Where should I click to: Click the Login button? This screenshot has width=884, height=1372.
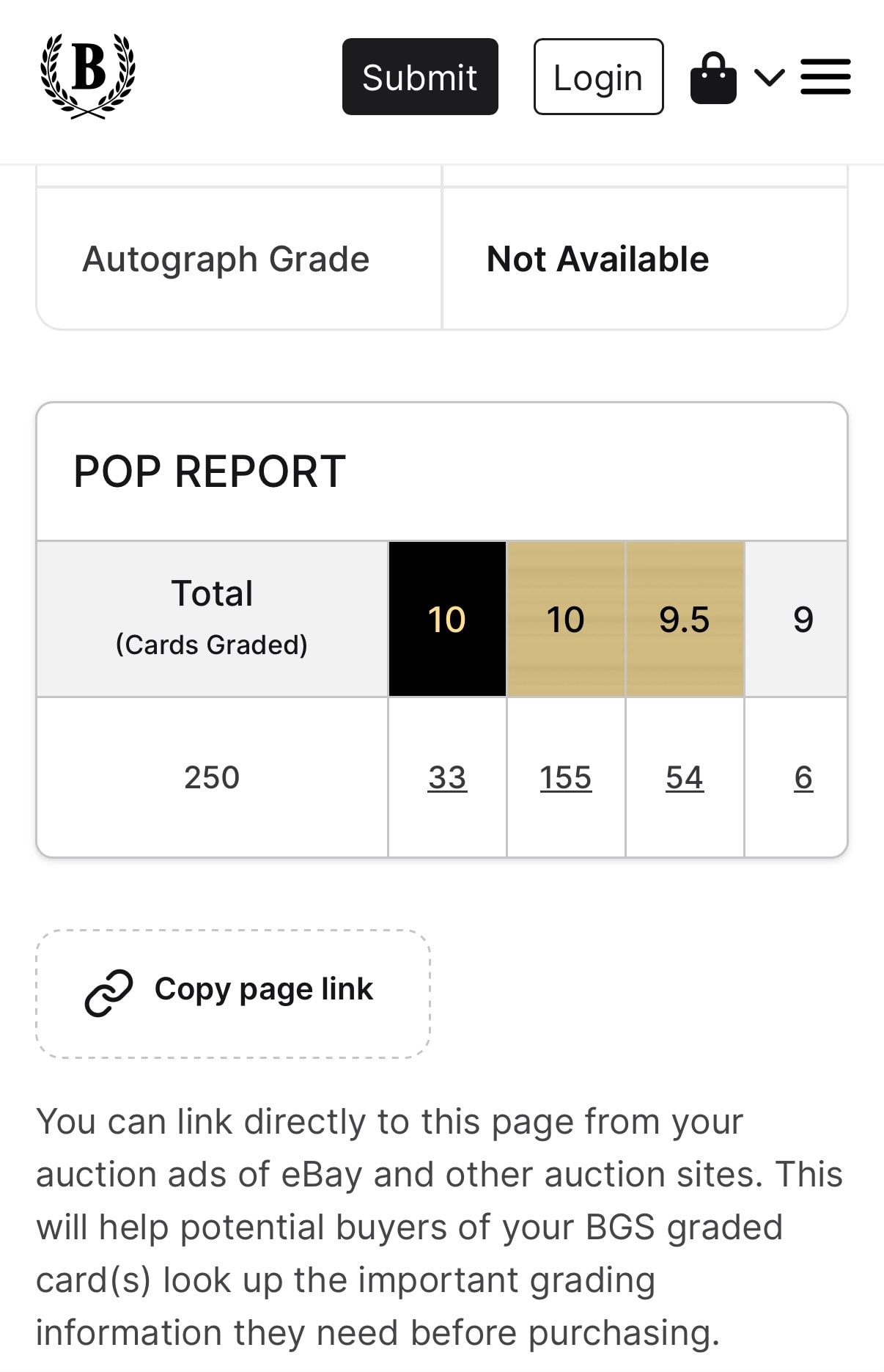[598, 77]
